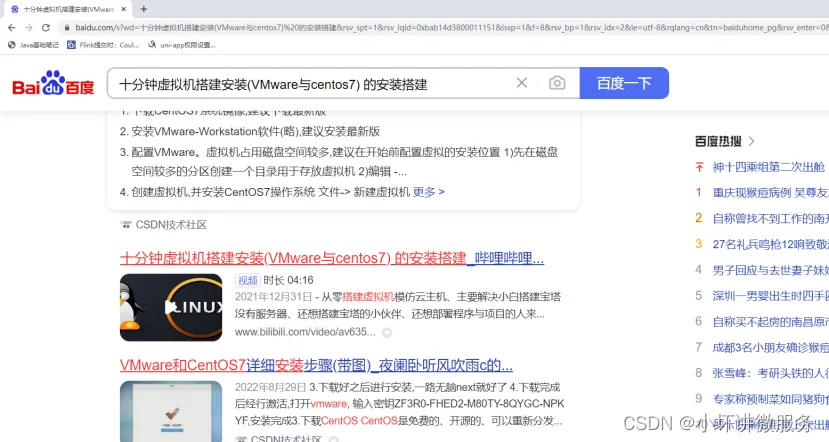
Task: Click the Baidu logo
Action: click(x=53, y=84)
